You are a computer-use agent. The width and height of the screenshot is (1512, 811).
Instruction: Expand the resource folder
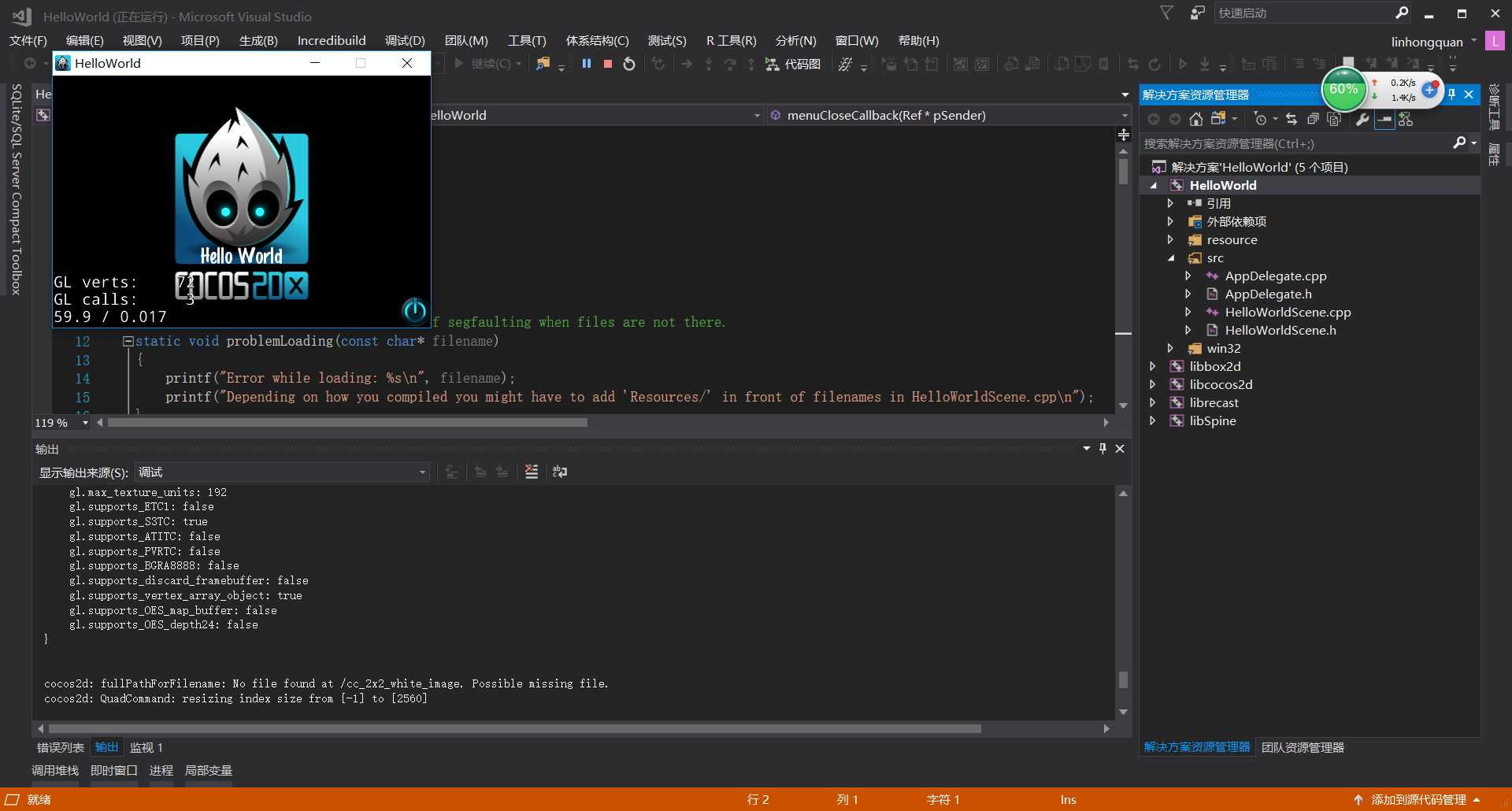(1171, 239)
